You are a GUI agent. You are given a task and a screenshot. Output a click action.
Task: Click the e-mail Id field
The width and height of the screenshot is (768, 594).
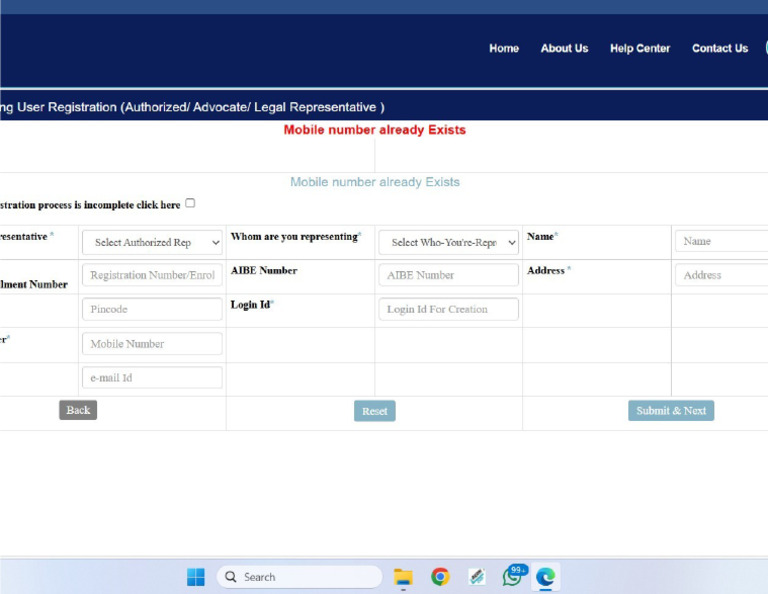152,378
